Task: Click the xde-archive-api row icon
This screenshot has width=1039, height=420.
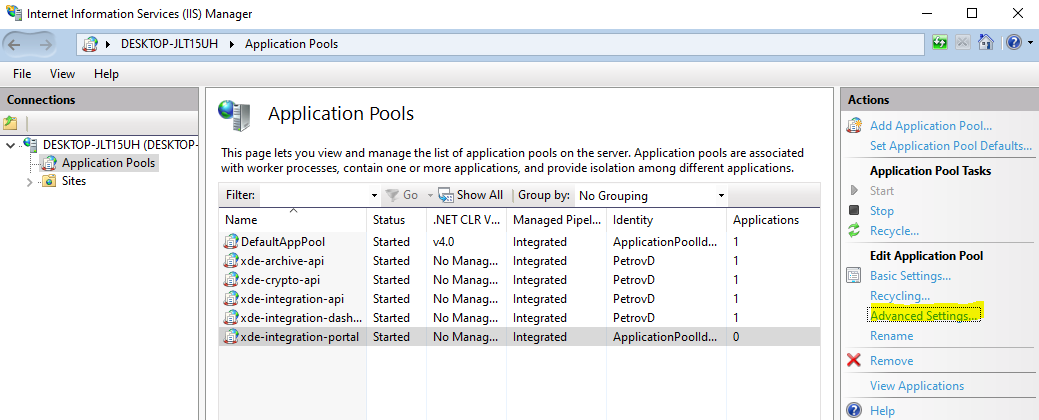Action: 231,261
